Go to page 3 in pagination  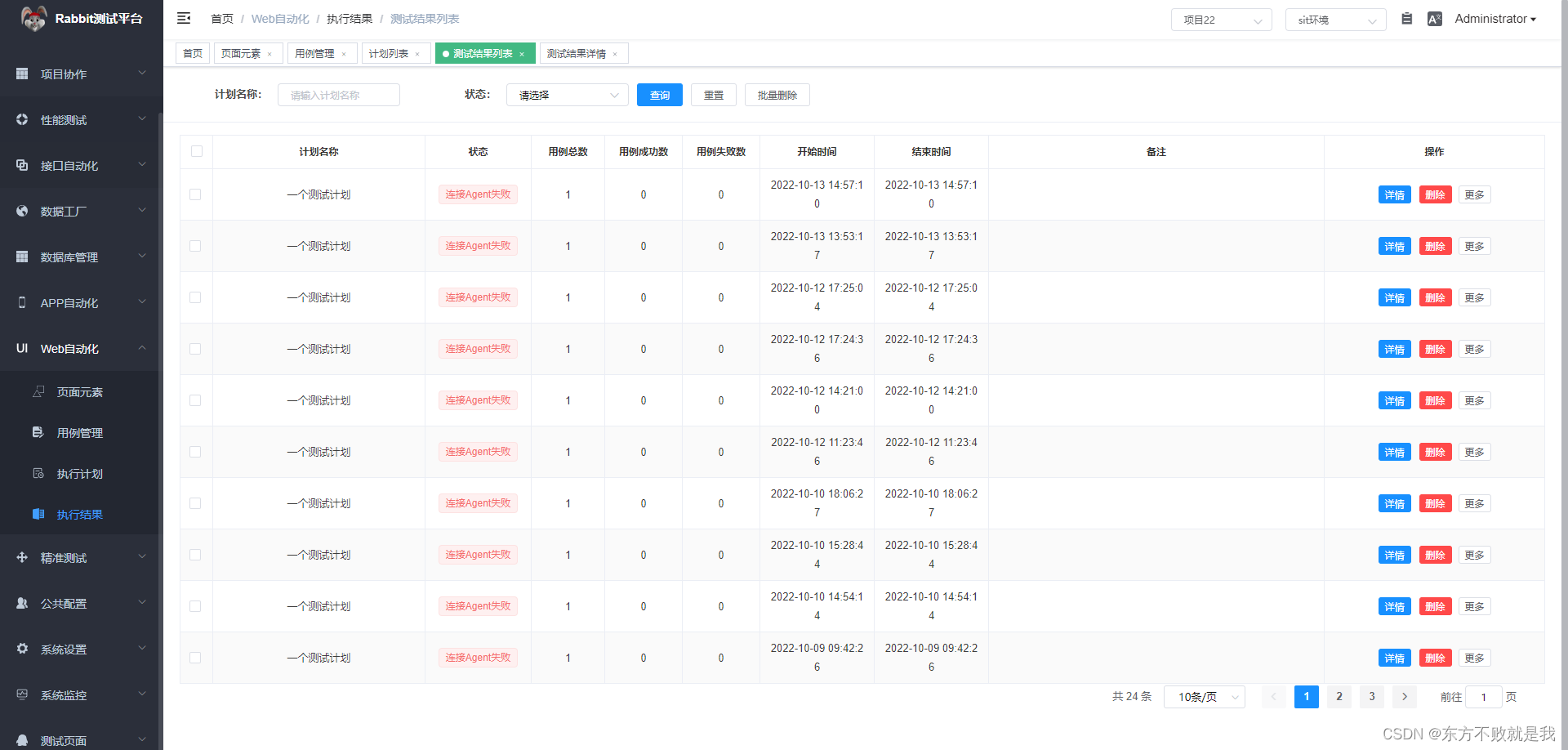pos(1371,696)
